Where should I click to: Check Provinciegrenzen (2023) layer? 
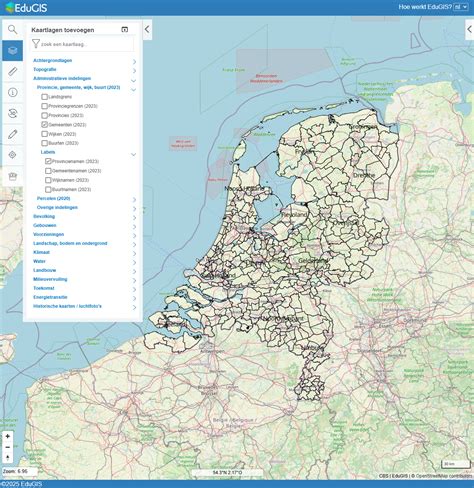44,106
